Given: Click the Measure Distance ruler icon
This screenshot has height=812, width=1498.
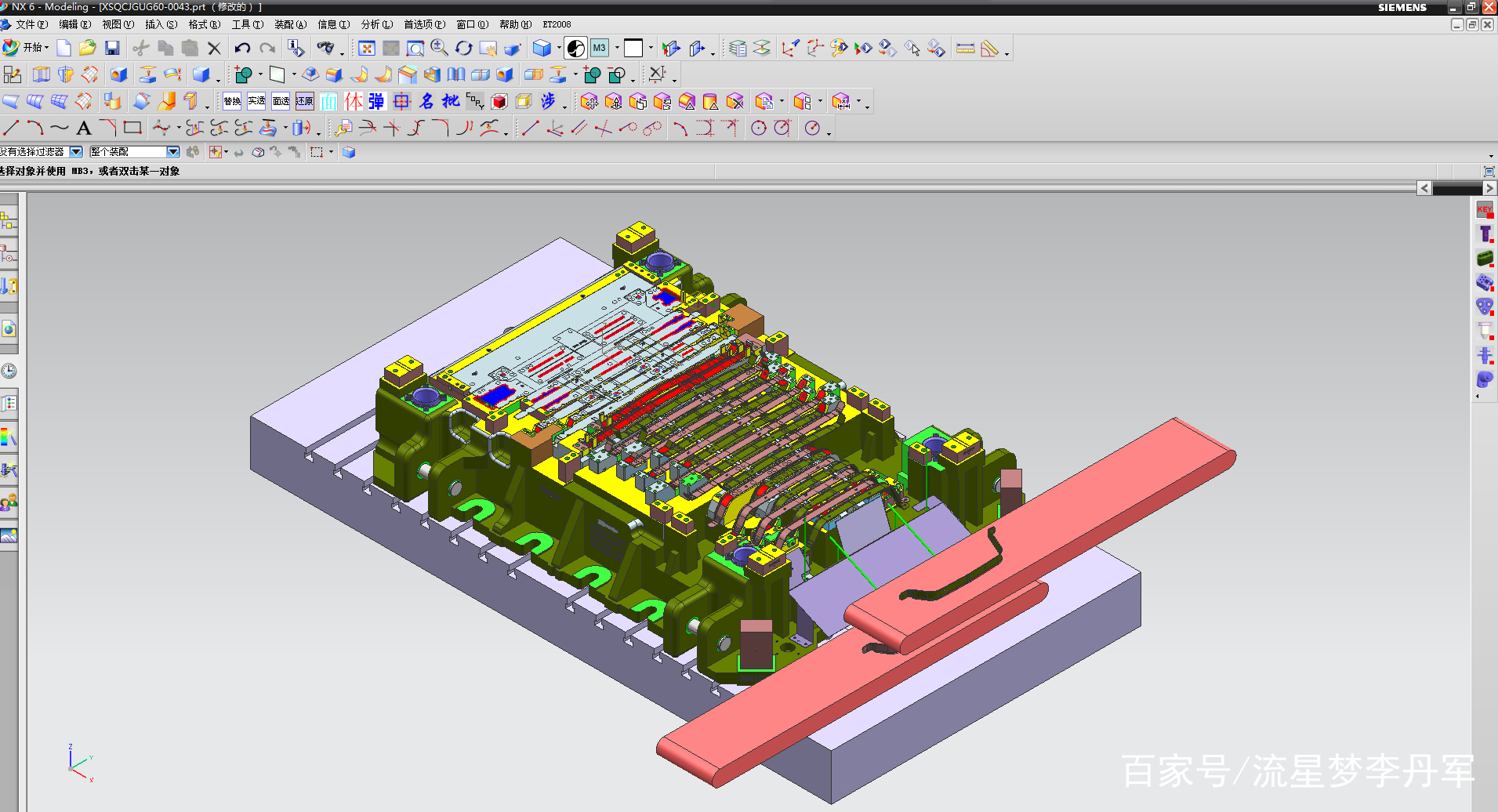Looking at the screenshot, I should (965, 49).
